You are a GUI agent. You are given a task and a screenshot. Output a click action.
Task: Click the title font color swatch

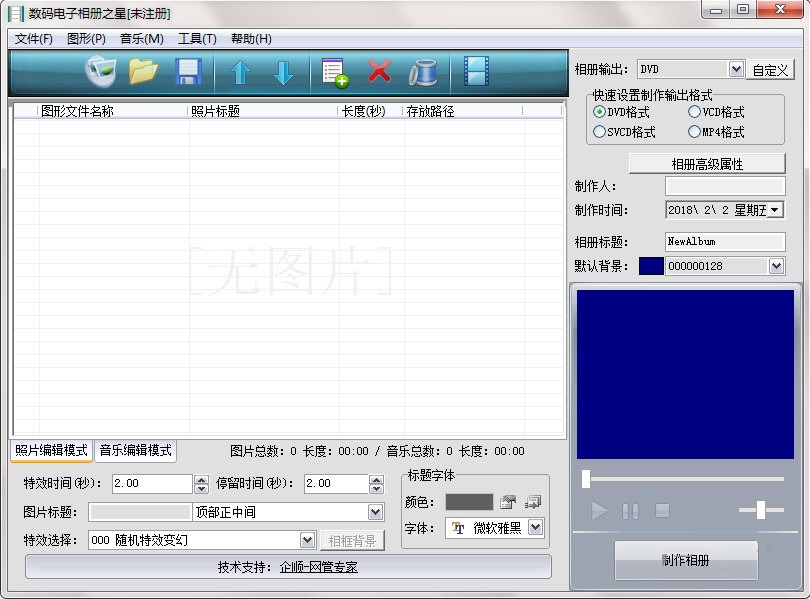coord(472,501)
